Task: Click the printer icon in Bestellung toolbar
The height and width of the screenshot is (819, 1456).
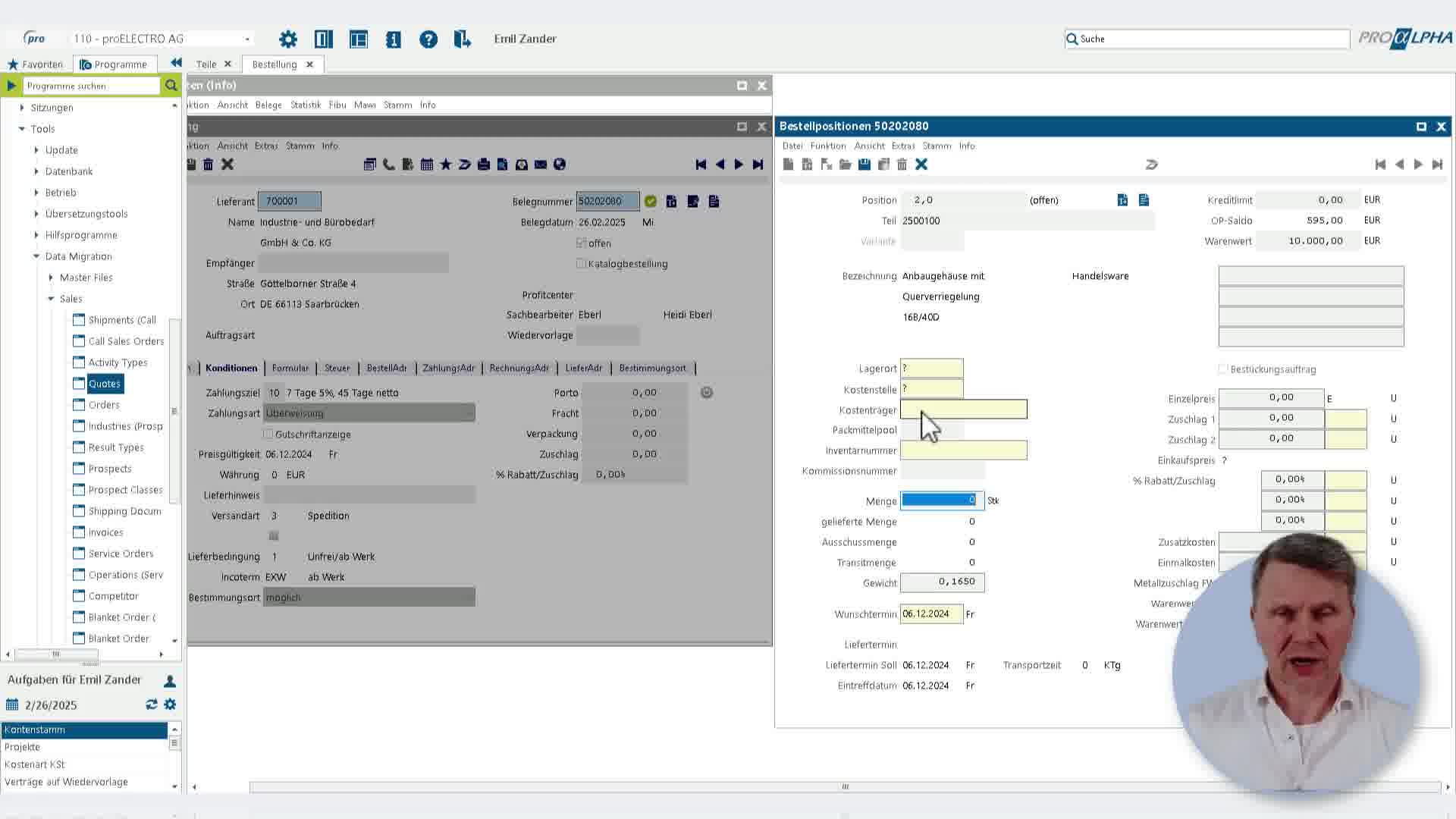Action: (484, 165)
